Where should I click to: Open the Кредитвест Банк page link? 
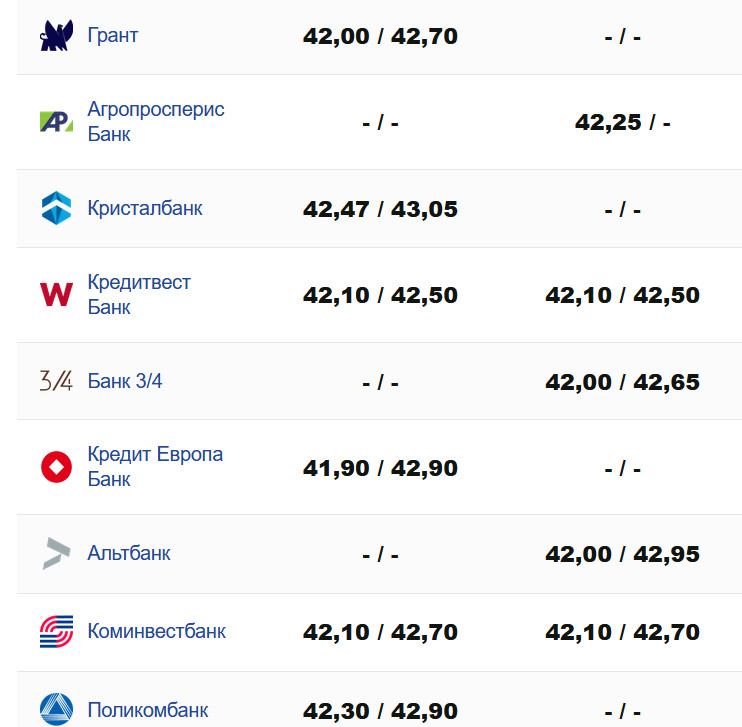139,295
